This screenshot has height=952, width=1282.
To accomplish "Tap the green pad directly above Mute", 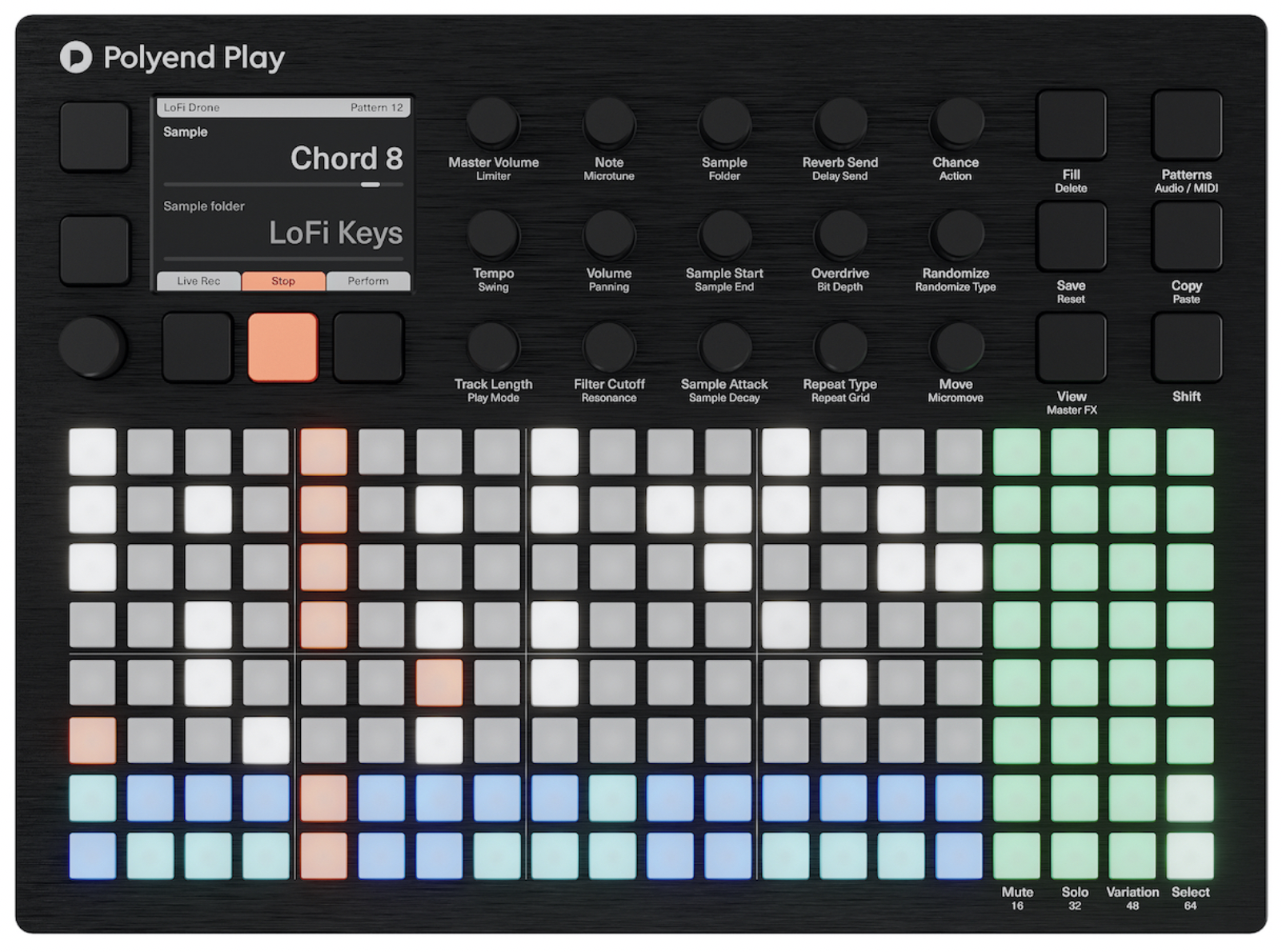I will click(1017, 856).
